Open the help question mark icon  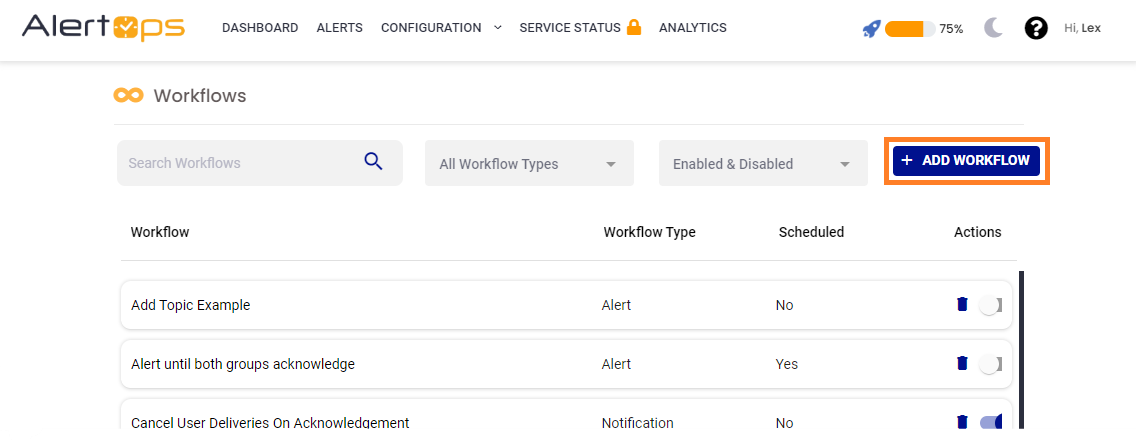pos(1036,28)
